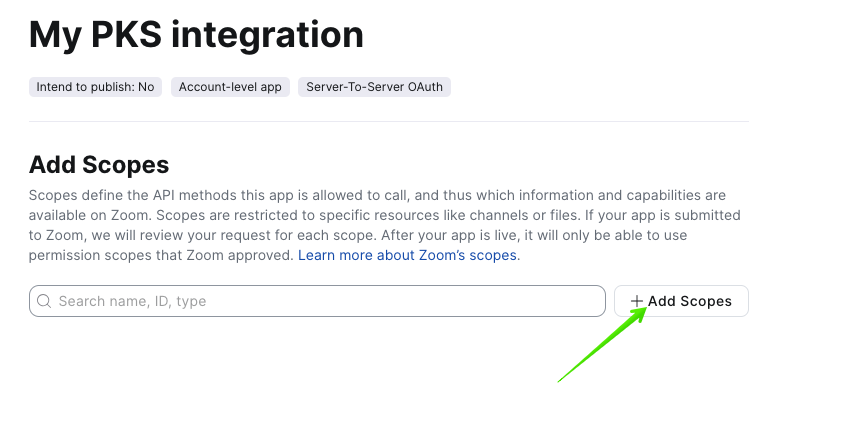Open Learn more about Zoom's scopes link
This screenshot has height=422, width=853.
[407, 255]
